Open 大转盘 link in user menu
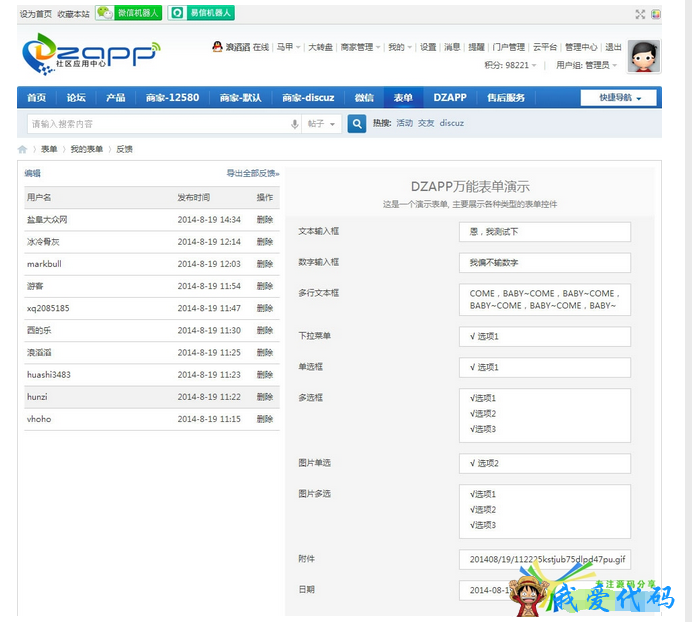Viewport: 692px width, 622px height. coord(320,47)
